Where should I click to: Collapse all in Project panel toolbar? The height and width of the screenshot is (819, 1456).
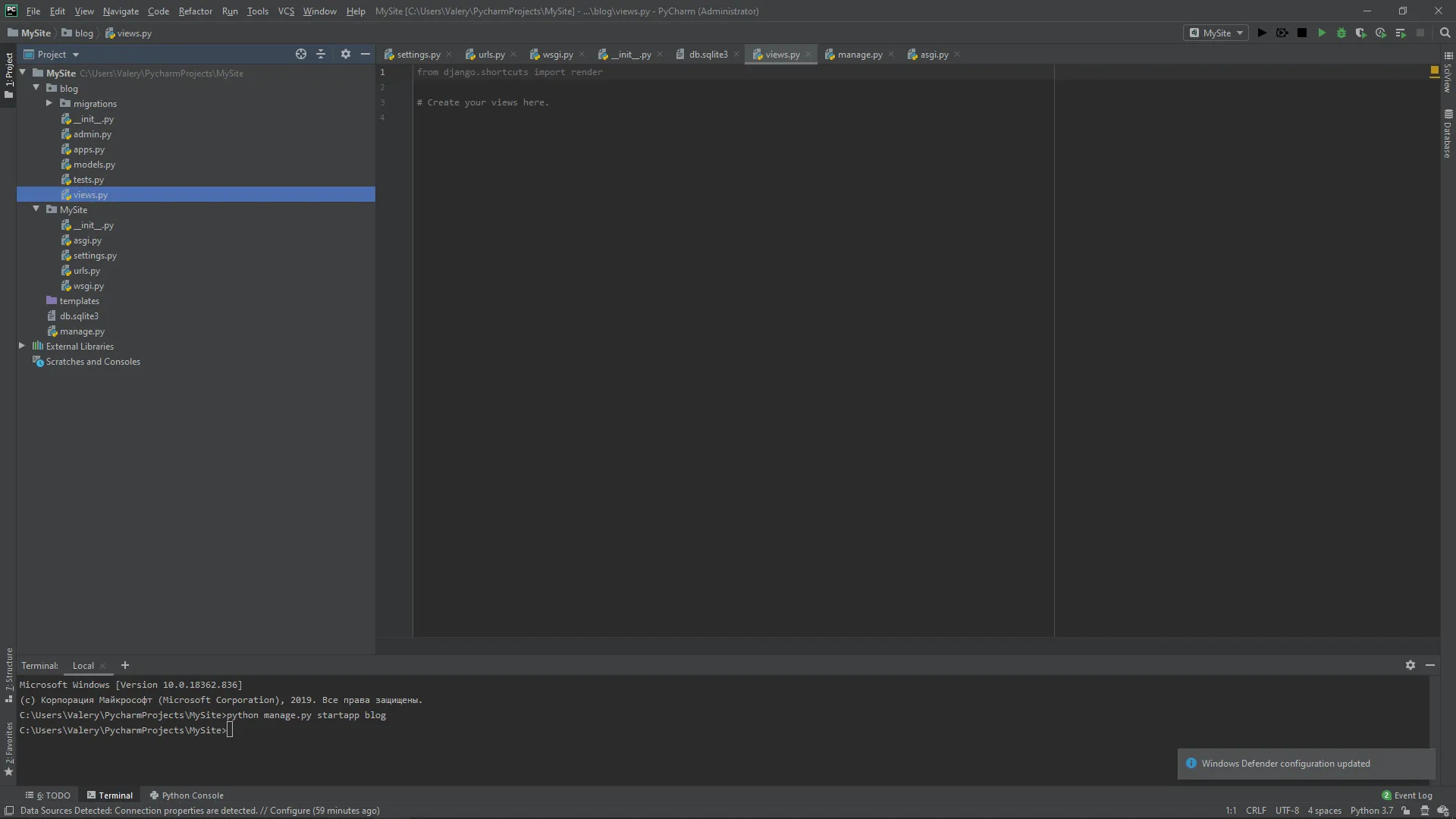tap(321, 54)
